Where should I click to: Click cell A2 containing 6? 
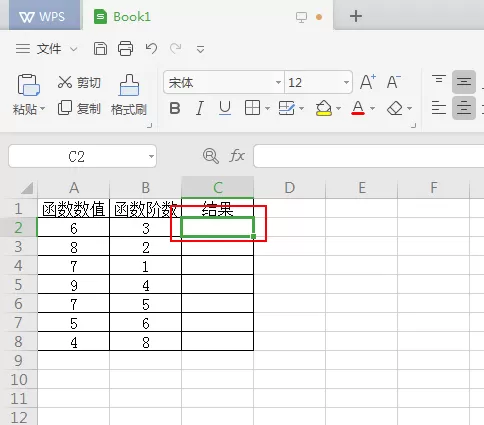pyautogui.click(x=74, y=228)
